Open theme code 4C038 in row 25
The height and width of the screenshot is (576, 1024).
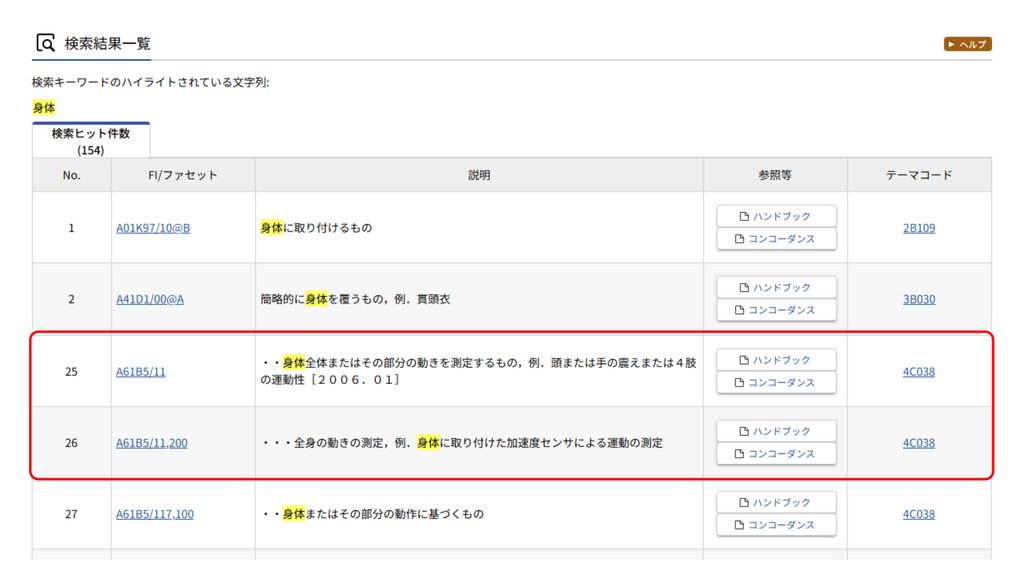[919, 372]
